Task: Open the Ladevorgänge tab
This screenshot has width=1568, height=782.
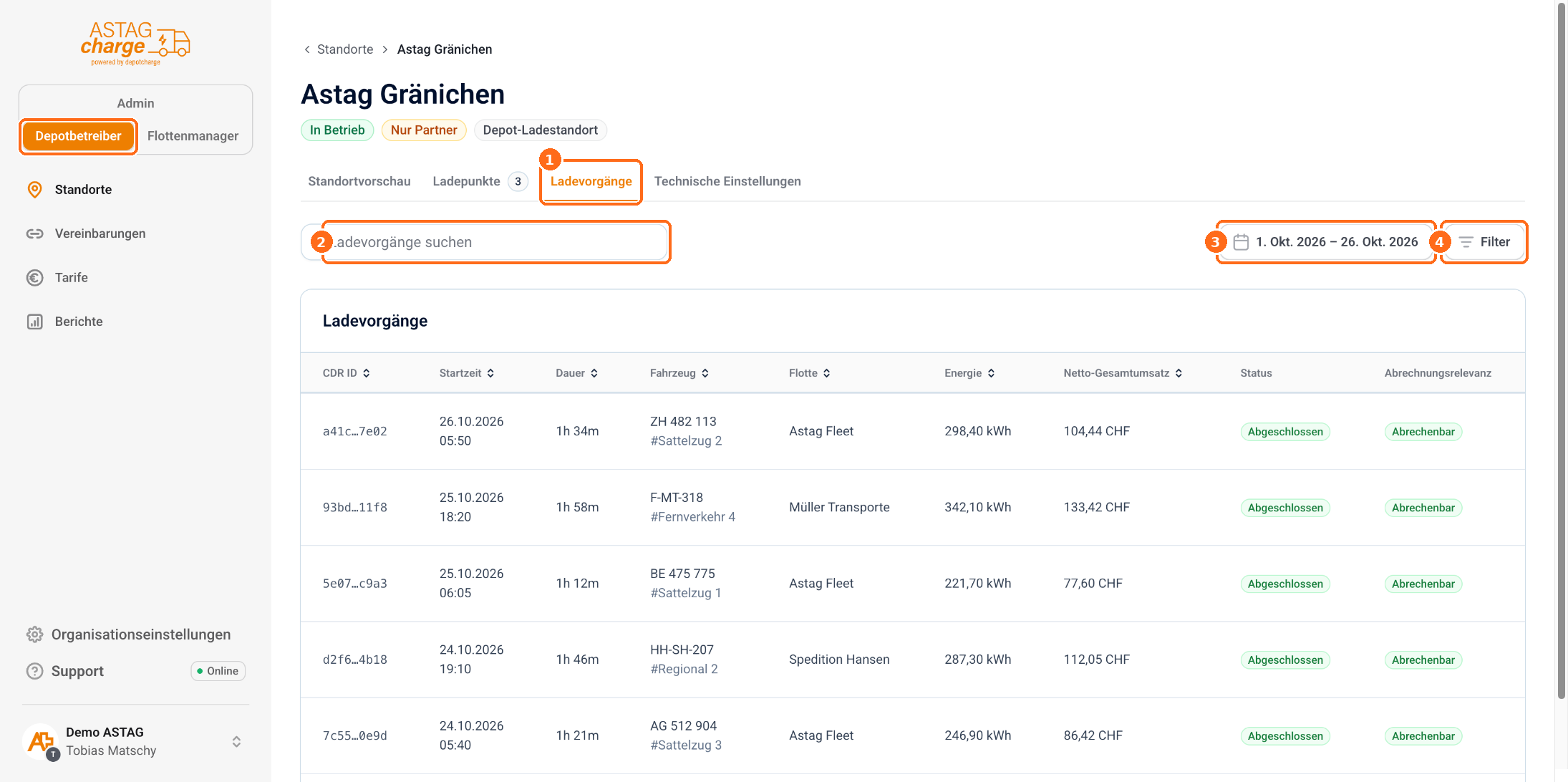Action: 591,181
